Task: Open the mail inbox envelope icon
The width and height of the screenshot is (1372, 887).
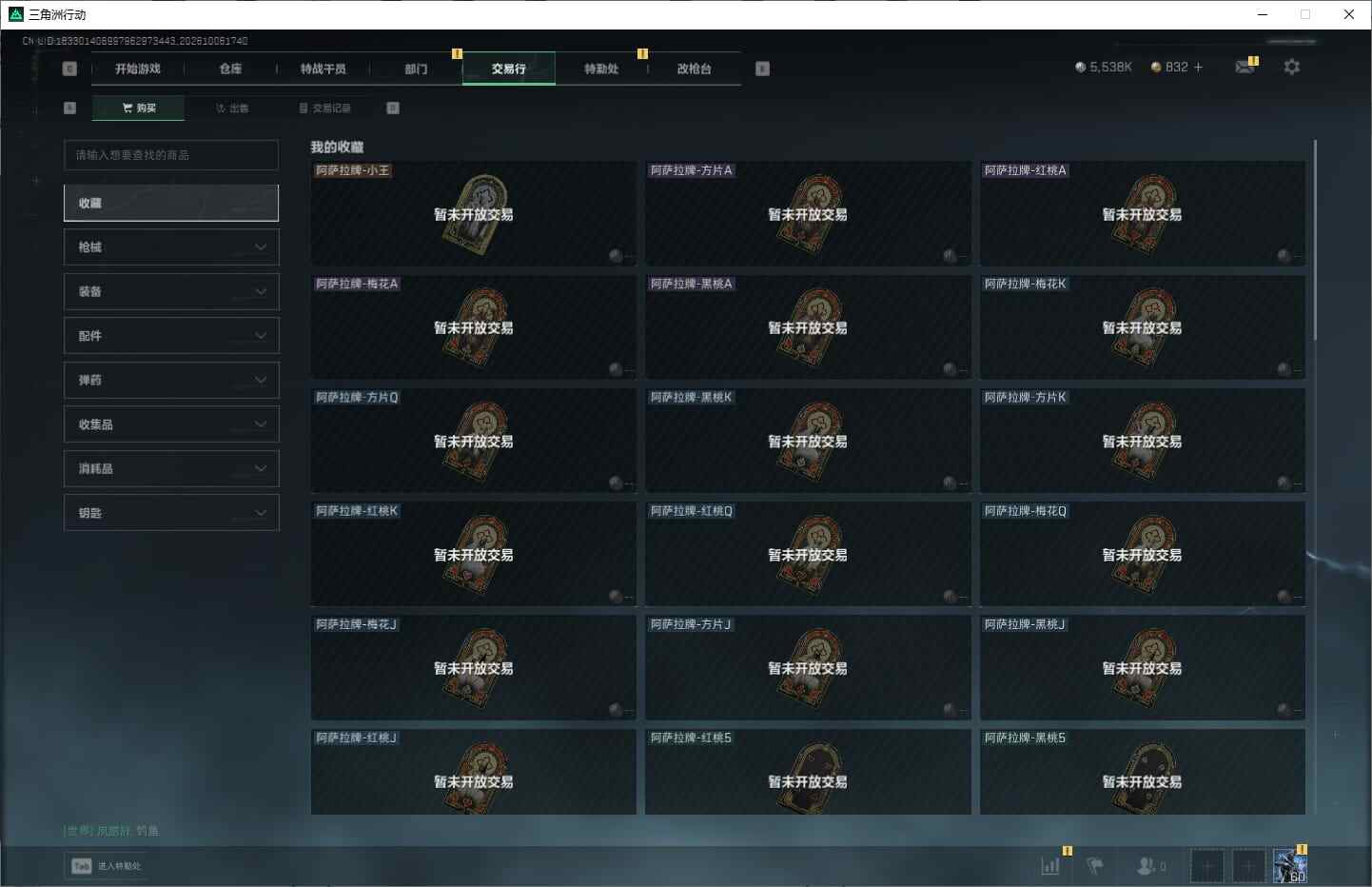Action: [x=1245, y=67]
